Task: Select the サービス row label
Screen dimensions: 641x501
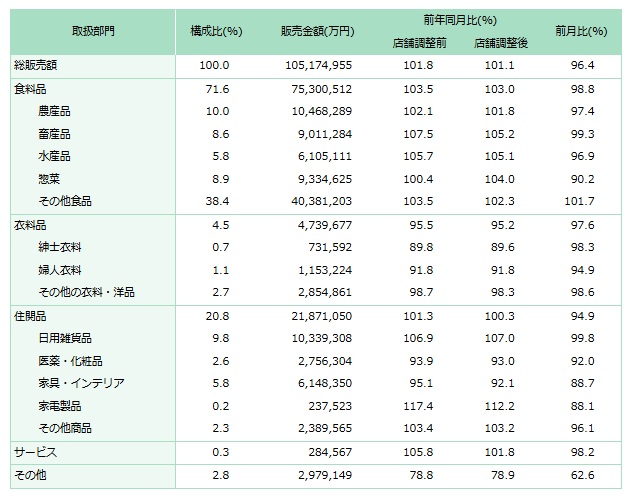Action: [x=36, y=452]
